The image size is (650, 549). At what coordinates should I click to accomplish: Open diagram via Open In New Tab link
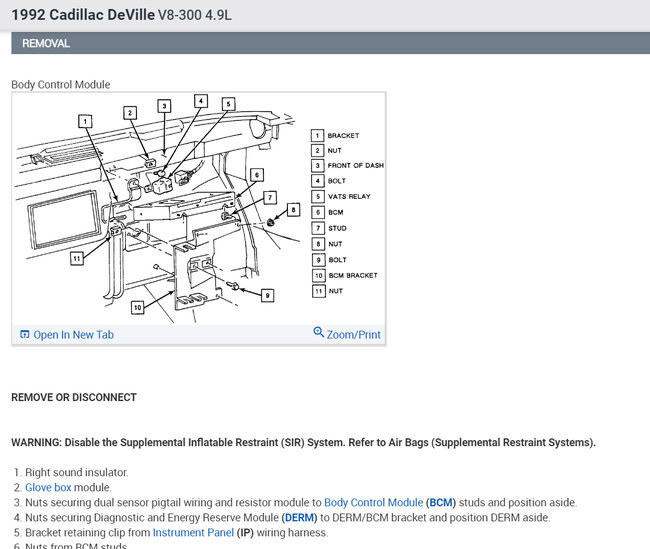coord(73,335)
